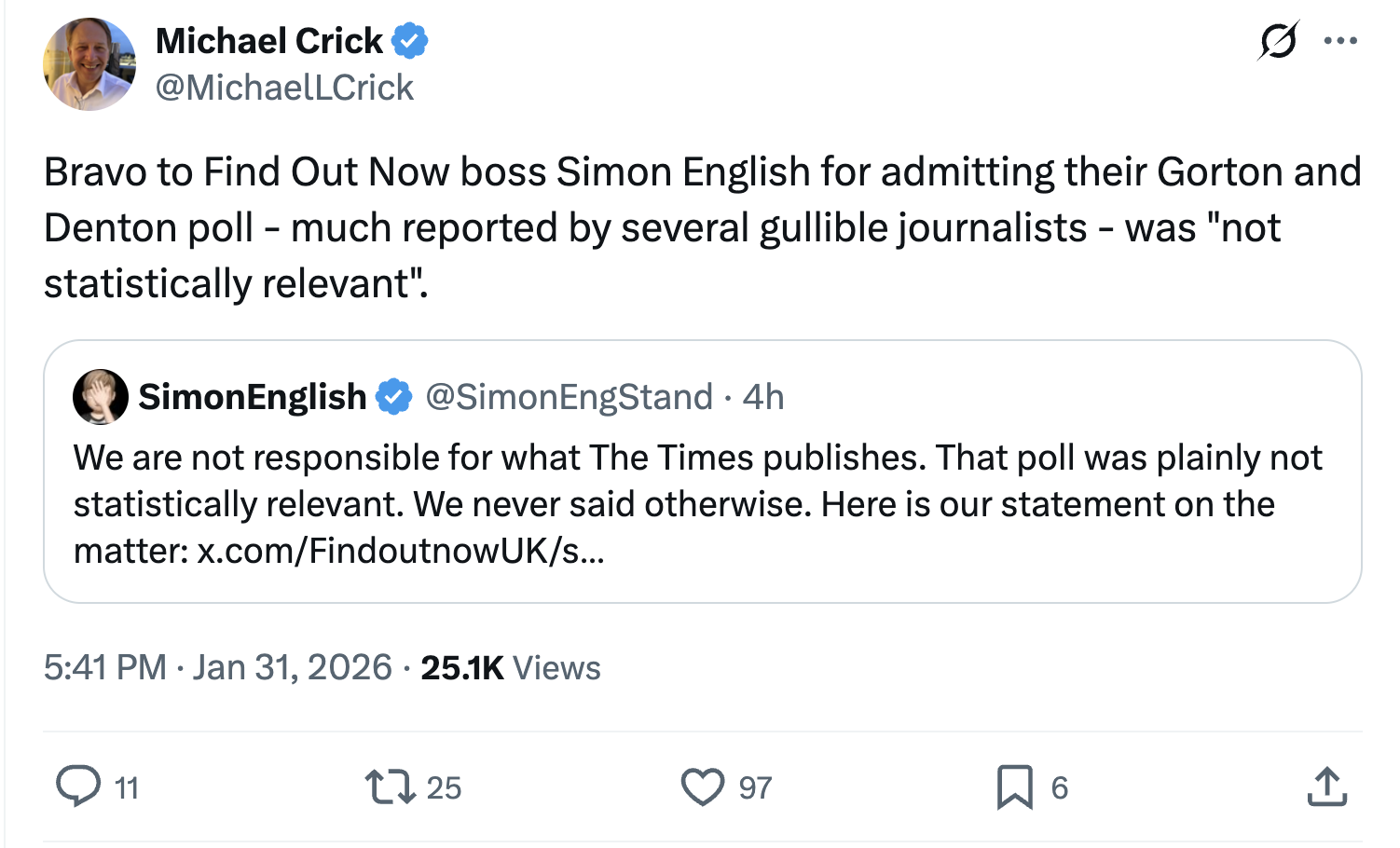Screen dimensions: 1400x848
Task: Click the Grok slash-circle icon
Action: point(1278,41)
